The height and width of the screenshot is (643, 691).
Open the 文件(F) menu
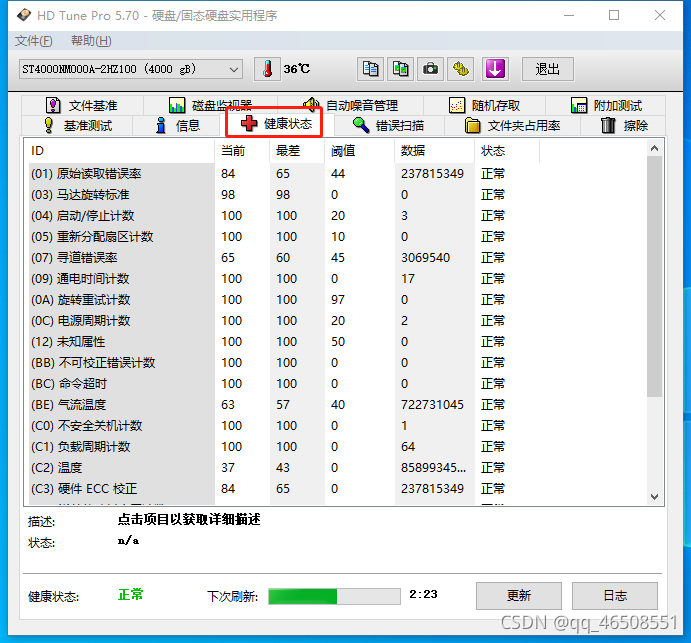[x=33, y=41]
